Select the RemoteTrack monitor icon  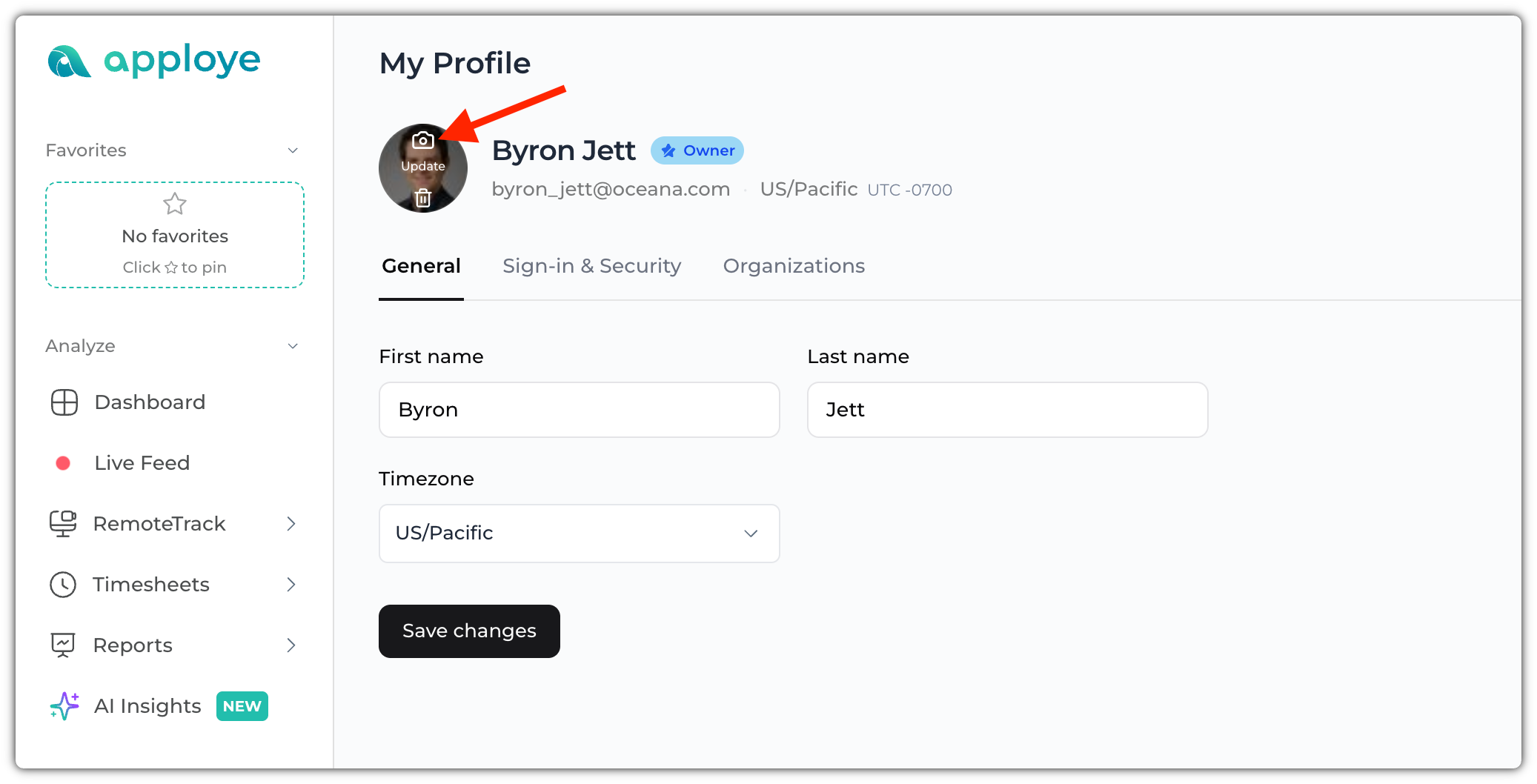pyautogui.click(x=63, y=524)
